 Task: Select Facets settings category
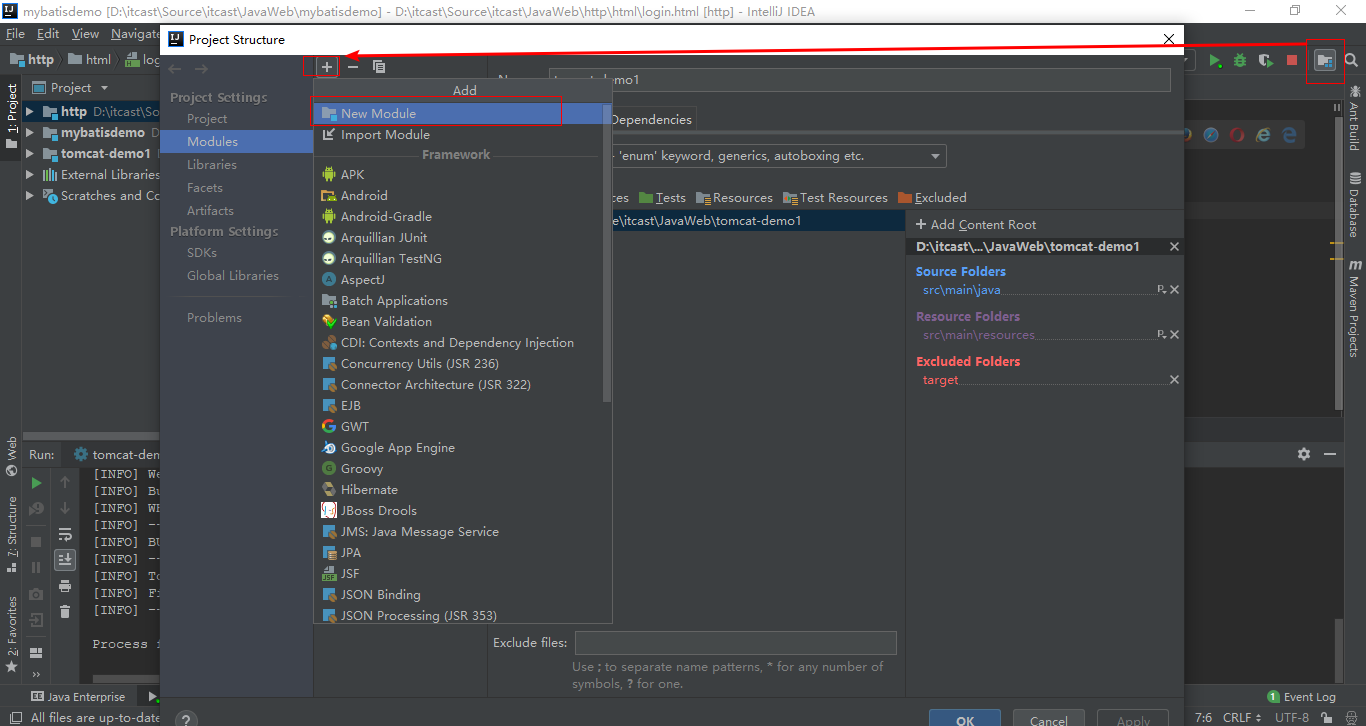point(205,188)
